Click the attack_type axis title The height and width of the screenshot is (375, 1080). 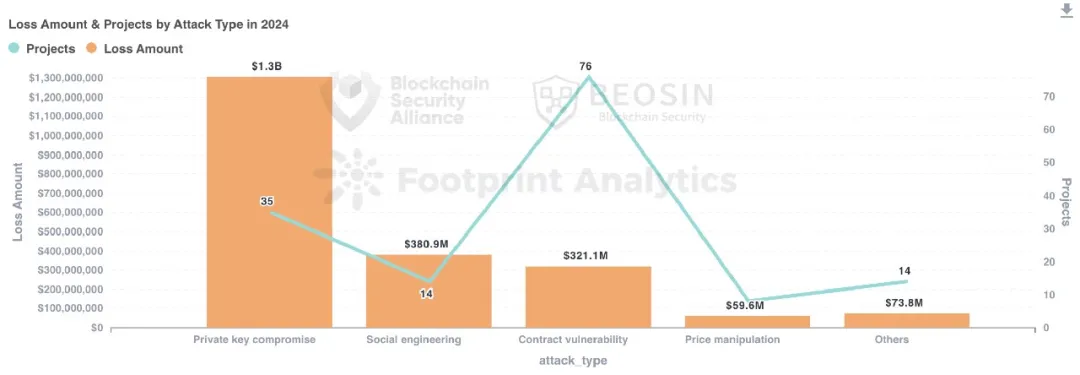tap(573, 361)
